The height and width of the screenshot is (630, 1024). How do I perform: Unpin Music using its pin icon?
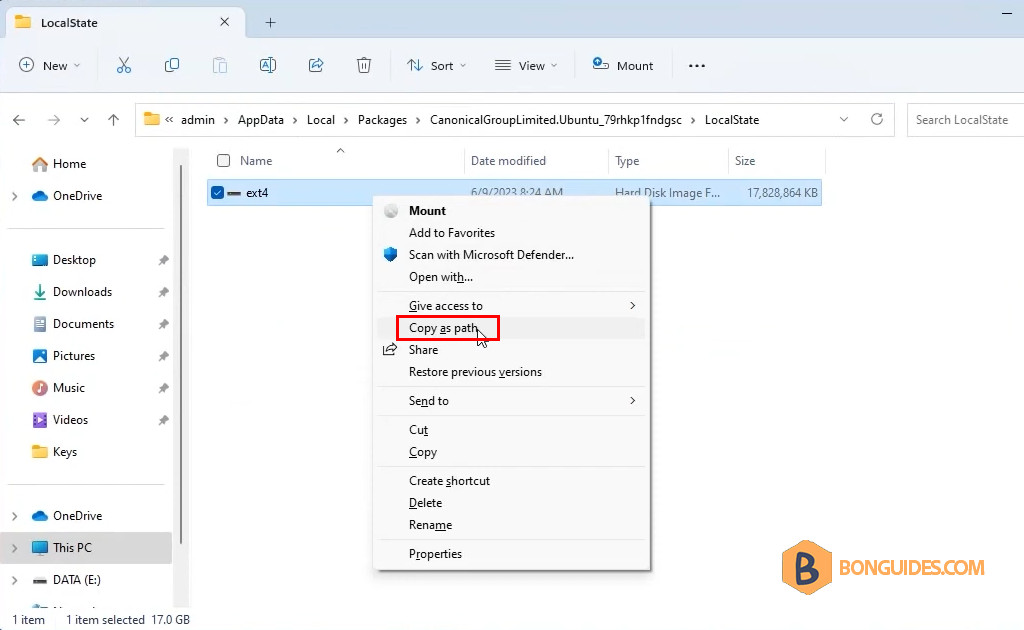(163, 388)
